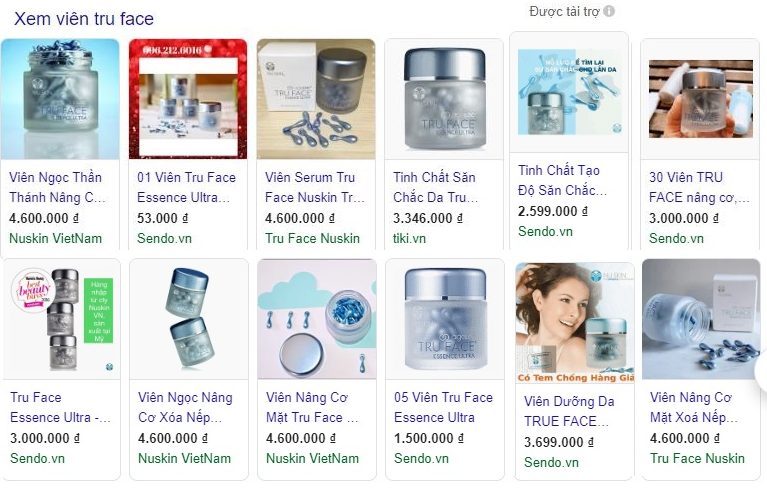Click the best beauty buys badge image
The width and height of the screenshot is (767, 491).
pos(33,291)
